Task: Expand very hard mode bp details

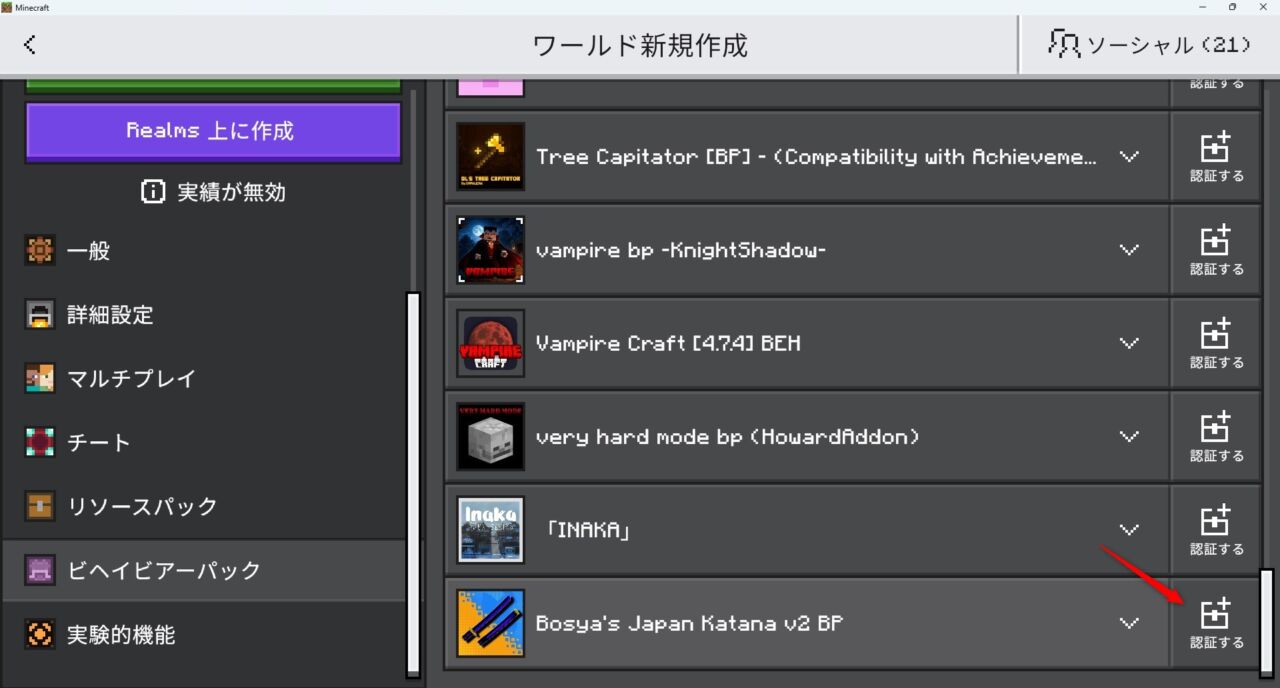Action: coord(1129,437)
